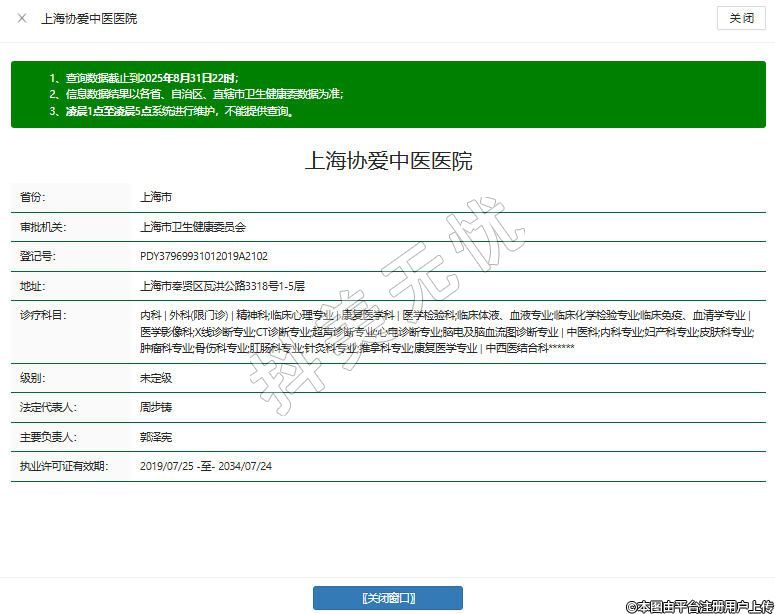Click the 审批机关 value 上海市卫生健康委员会
The height and width of the screenshot is (614, 775).
click(193, 227)
